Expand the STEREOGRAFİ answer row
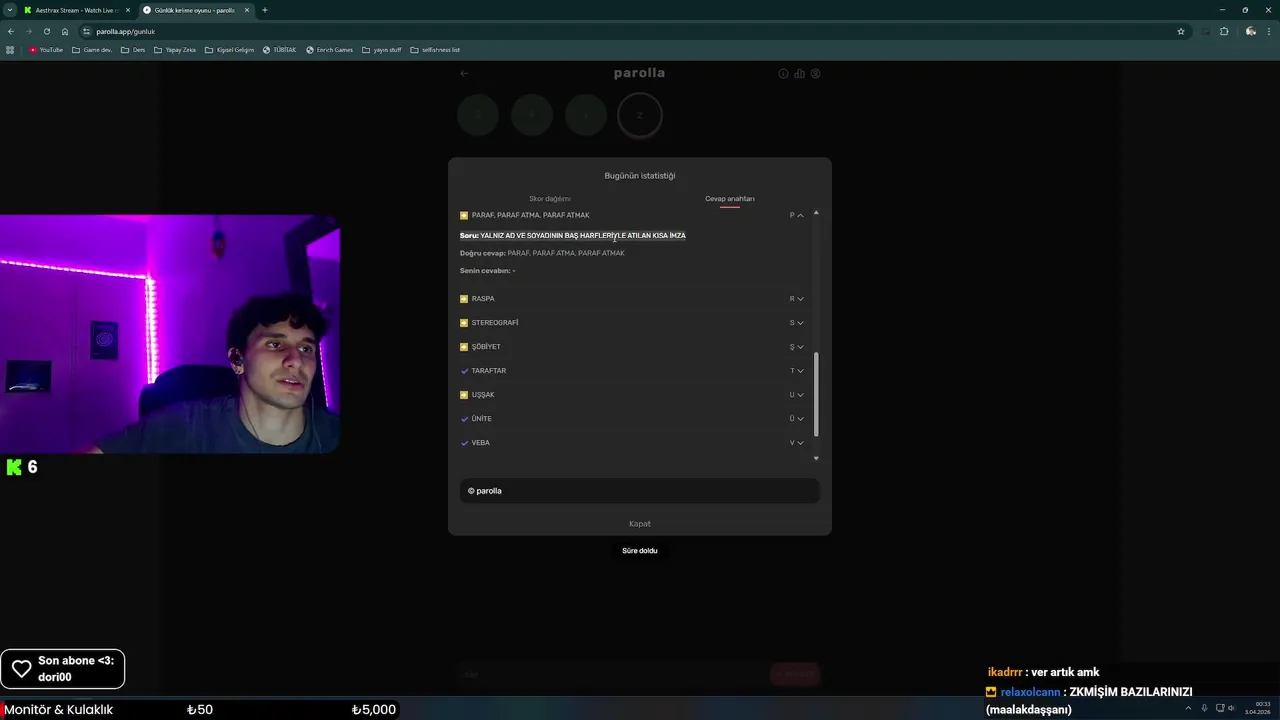 pos(632,323)
